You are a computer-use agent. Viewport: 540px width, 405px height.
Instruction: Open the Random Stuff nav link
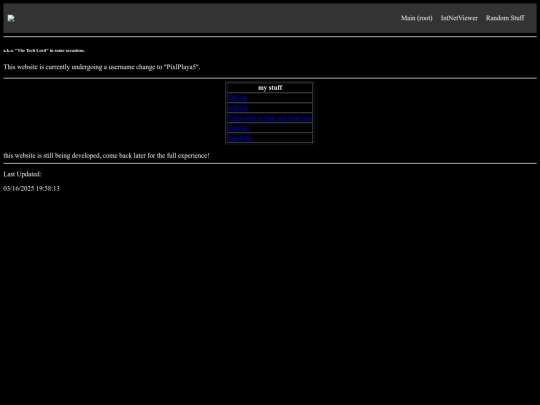(x=505, y=18)
